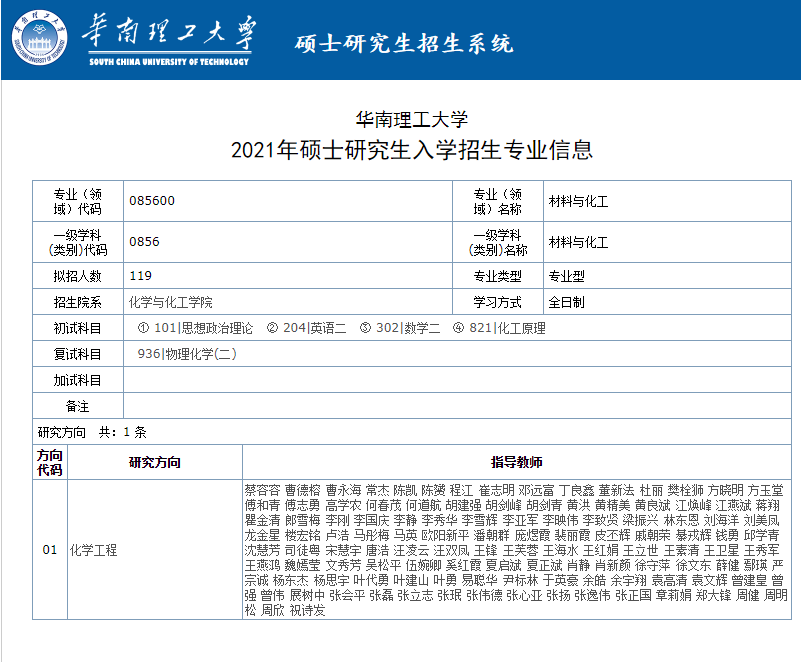
Task: Click the planned enrollment number 119
Action: [141, 276]
